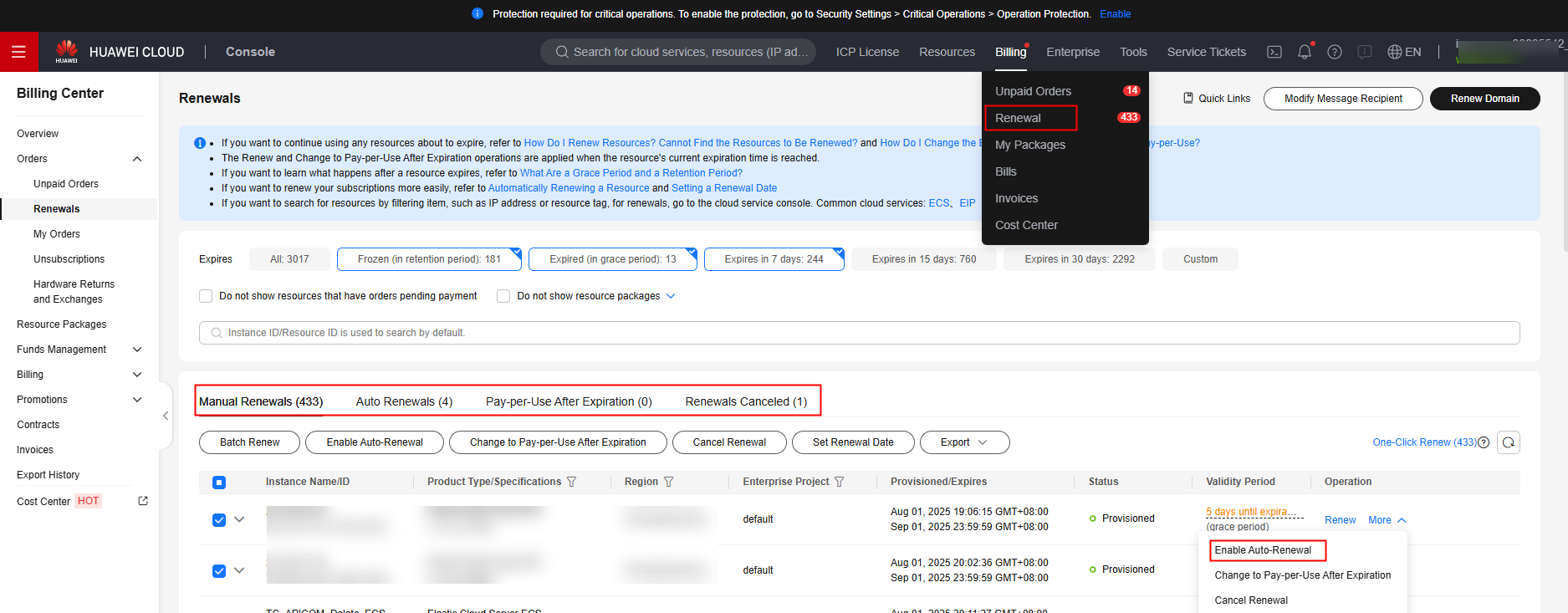Filter the Enterprise Project column
Image resolution: width=1568 pixels, height=613 pixels.
coord(840,482)
